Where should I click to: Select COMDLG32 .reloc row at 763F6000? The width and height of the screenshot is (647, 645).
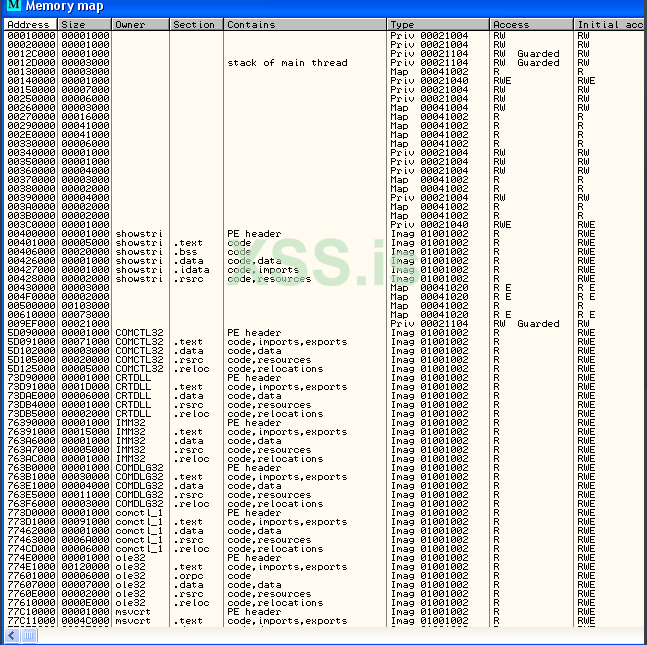(324, 504)
